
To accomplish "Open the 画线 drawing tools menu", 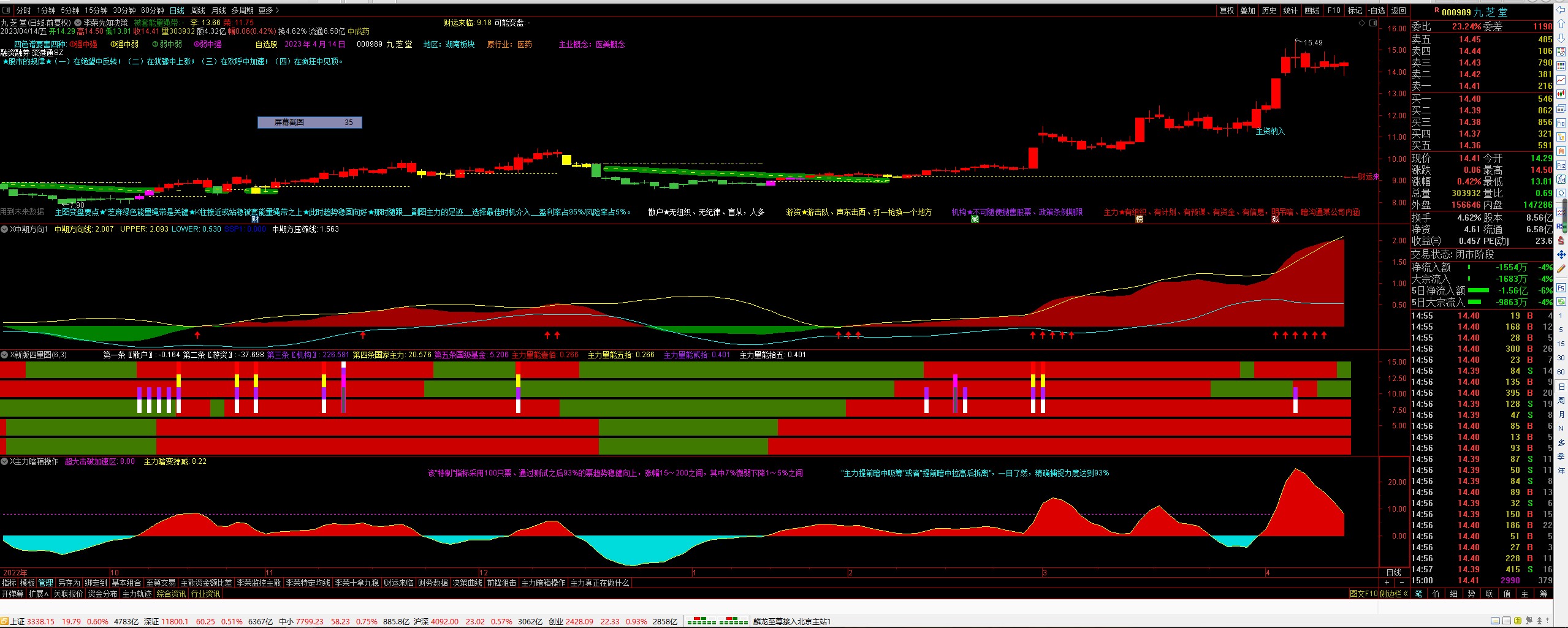I will tap(1312, 10).
